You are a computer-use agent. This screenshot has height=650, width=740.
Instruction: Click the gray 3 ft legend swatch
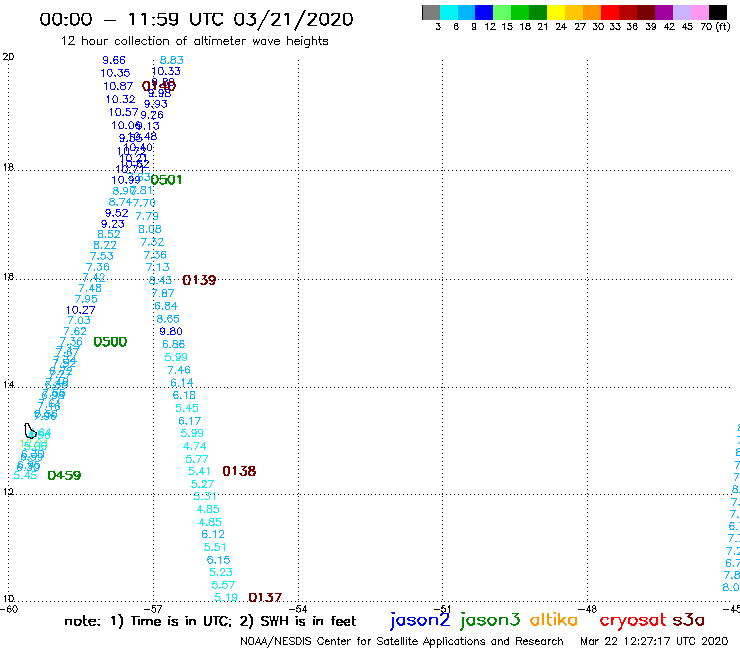pos(431,13)
